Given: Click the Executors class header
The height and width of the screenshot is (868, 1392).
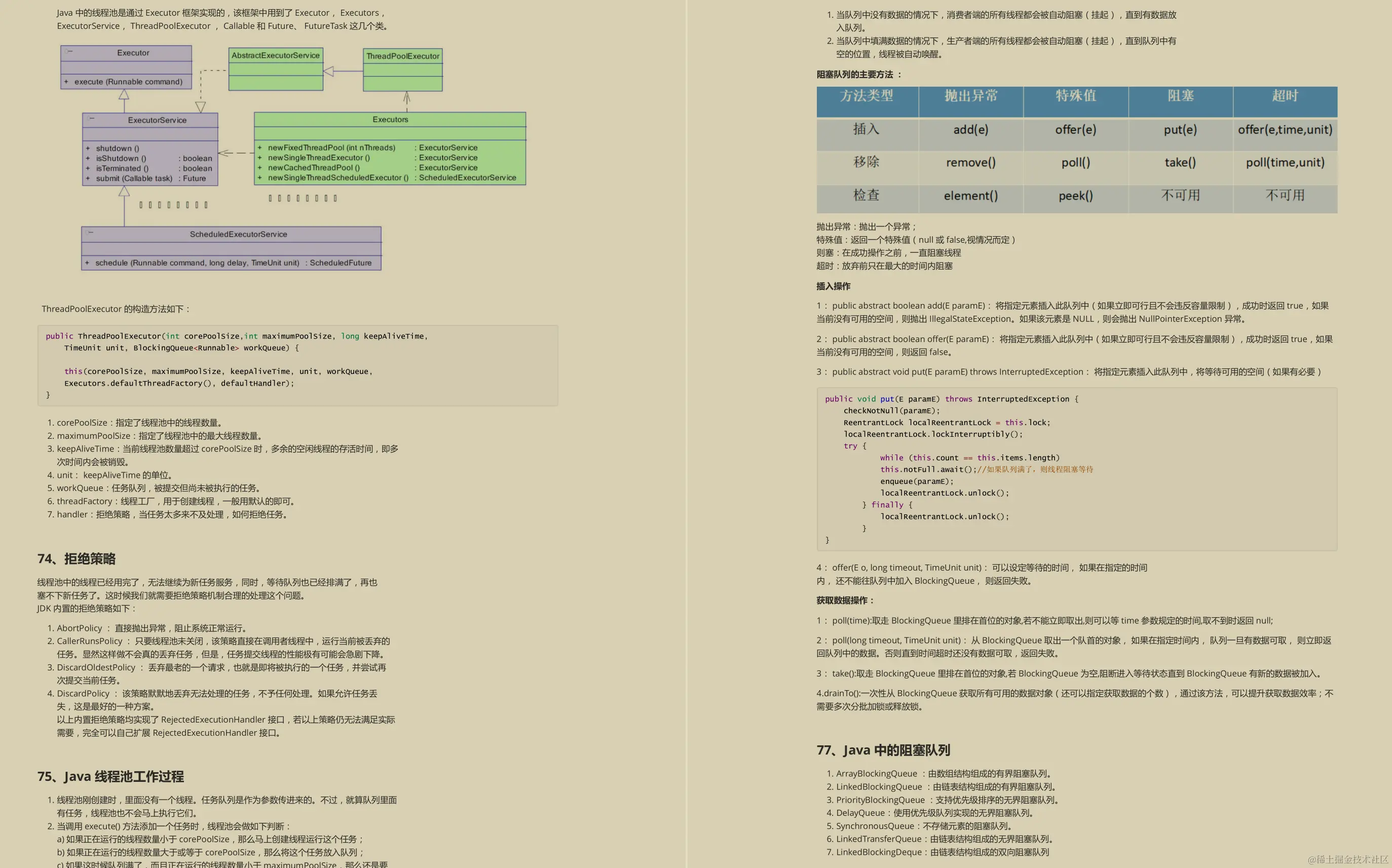Looking at the screenshot, I should click(390, 120).
